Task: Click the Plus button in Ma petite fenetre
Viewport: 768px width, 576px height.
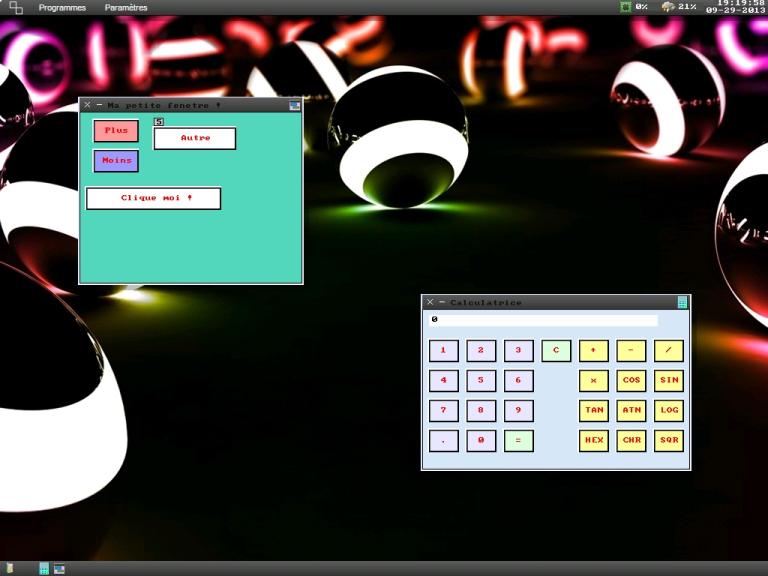Action: coord(116,131)
